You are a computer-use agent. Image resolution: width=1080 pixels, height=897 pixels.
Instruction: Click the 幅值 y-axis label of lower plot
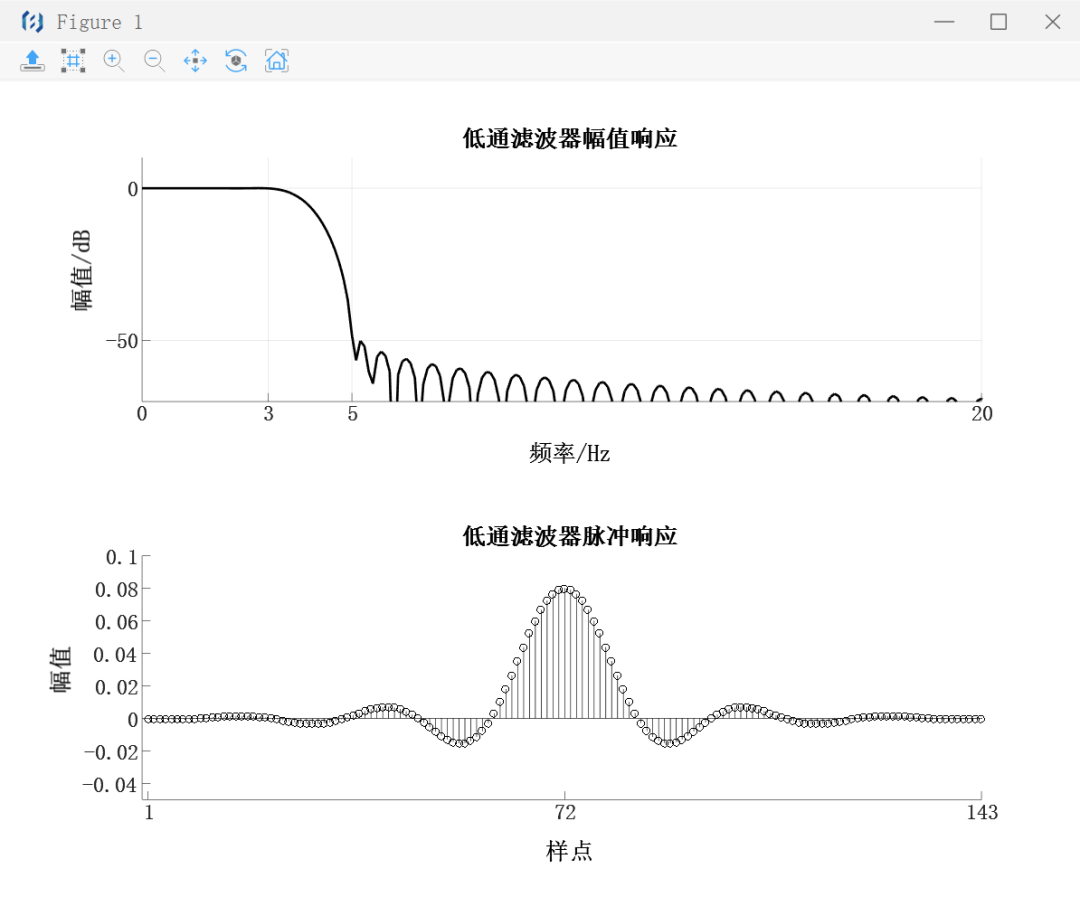coord(62,669)
